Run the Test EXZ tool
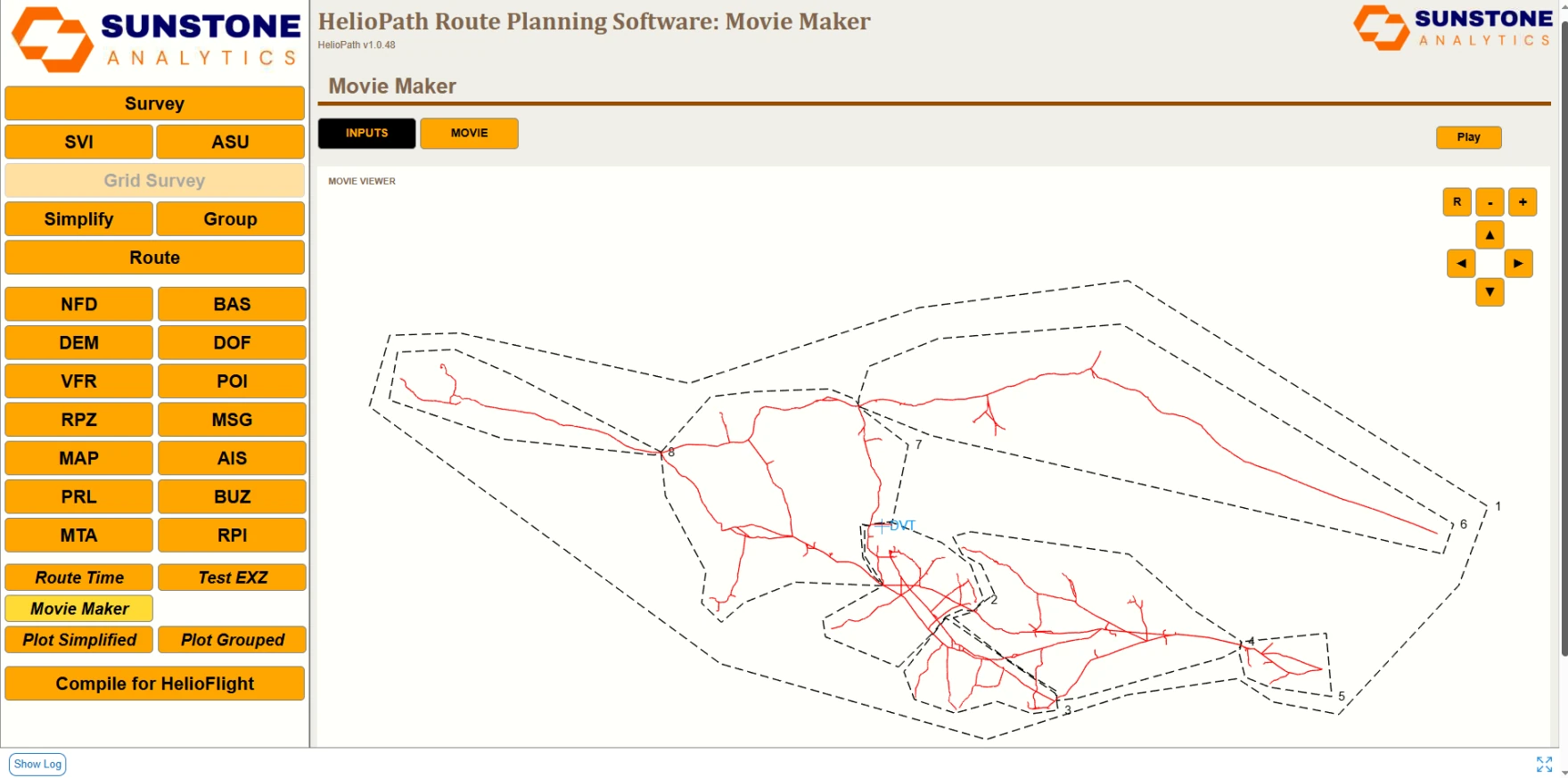The width and height of the screenshot is (1568, 778). [x=232, y=577]
